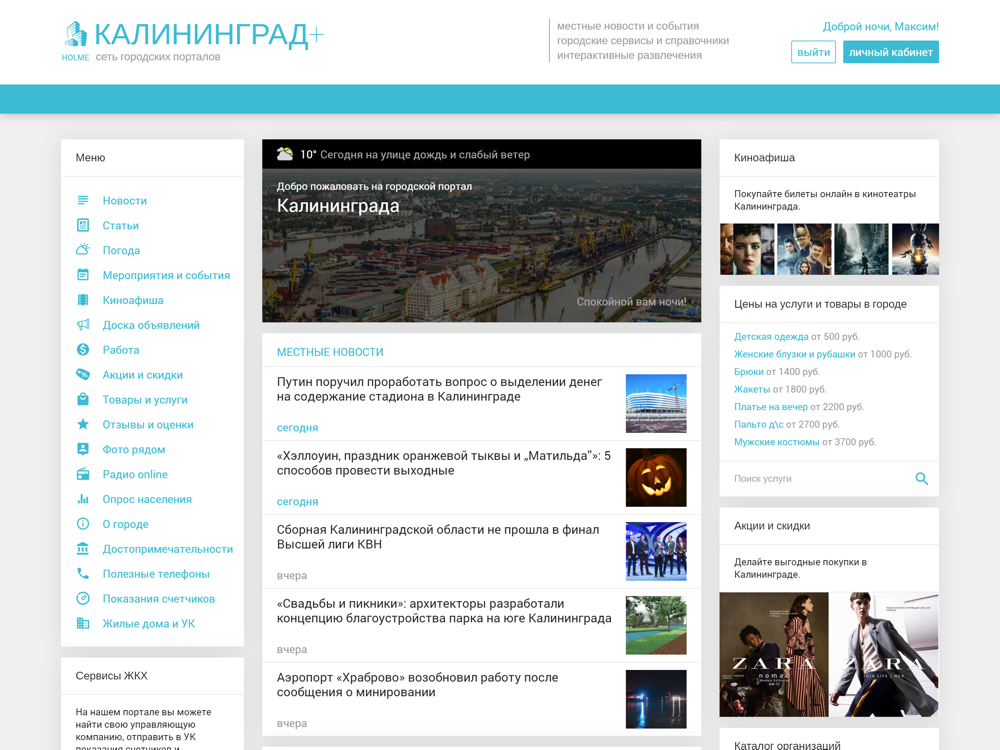Click the Киноафиша film strip icon
Viewport: 1000px width, 750px height.
pyautogui.click(x=83, y=300)
